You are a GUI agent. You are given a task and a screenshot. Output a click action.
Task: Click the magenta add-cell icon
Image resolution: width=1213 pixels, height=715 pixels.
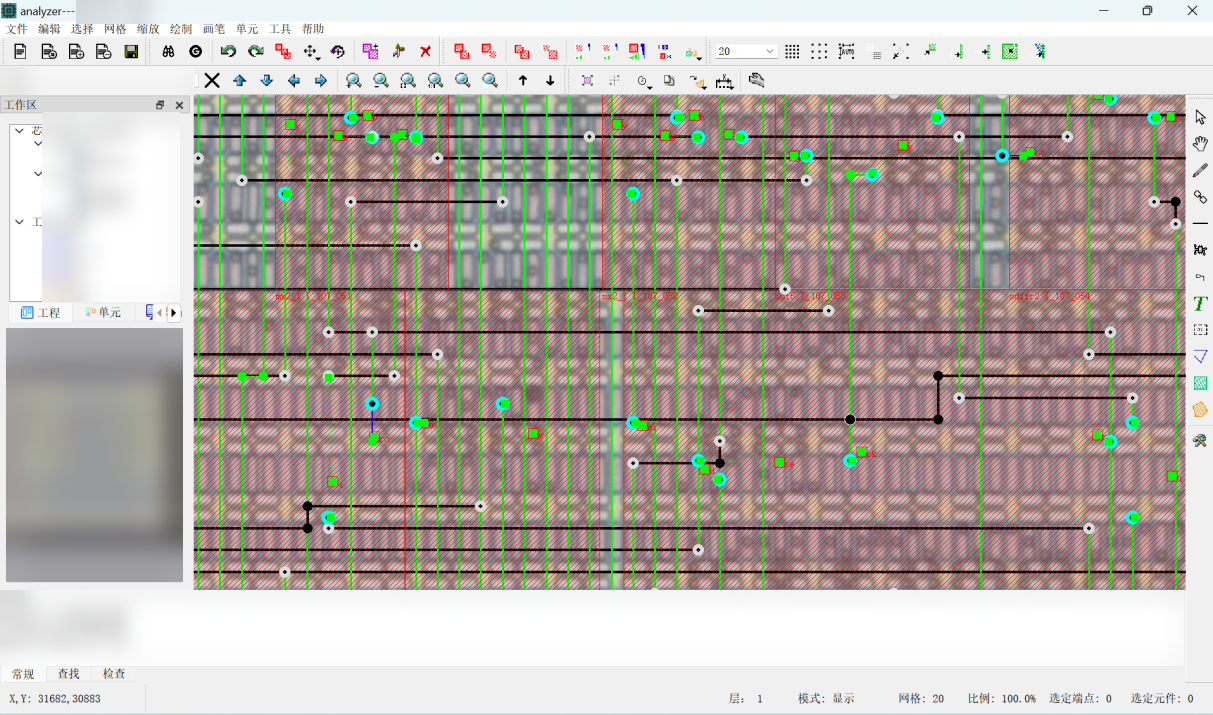(371, 51)
